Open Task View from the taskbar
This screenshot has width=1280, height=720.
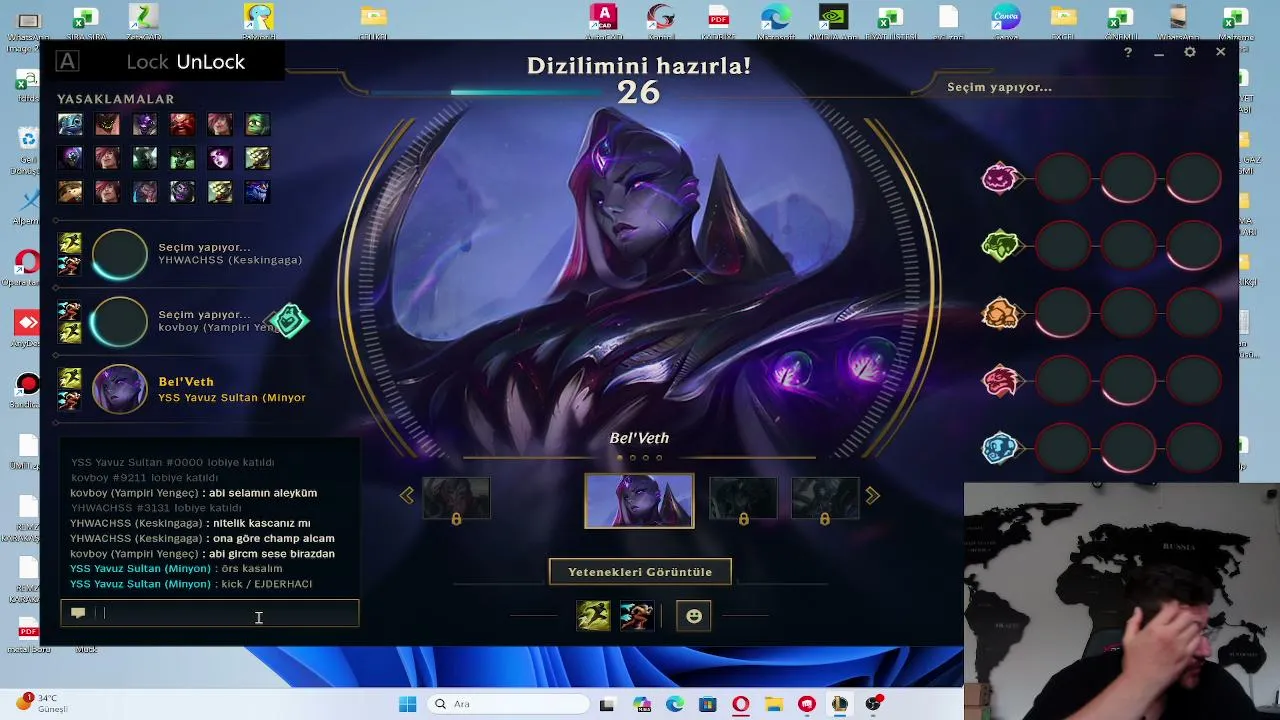(607, 704)
